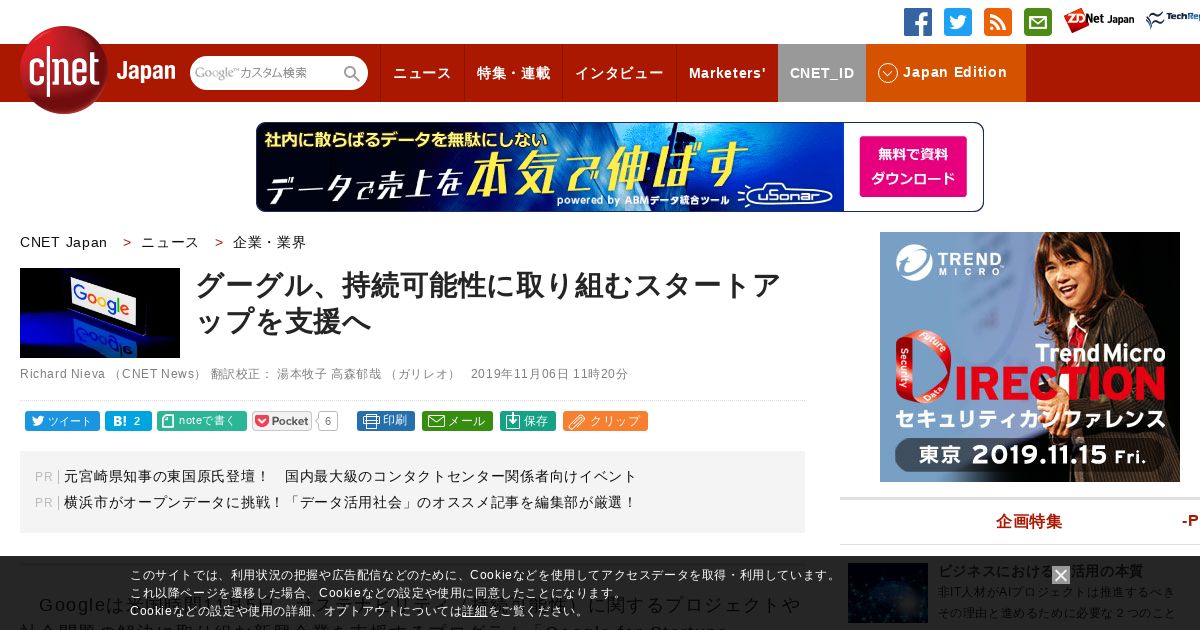Go to ニュース breadcrumb link
The image size is (1200, 630).
coord(170,242)
